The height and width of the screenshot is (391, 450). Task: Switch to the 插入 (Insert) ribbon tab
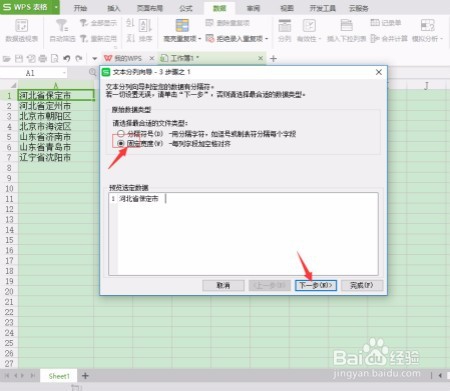coord(114,8)
